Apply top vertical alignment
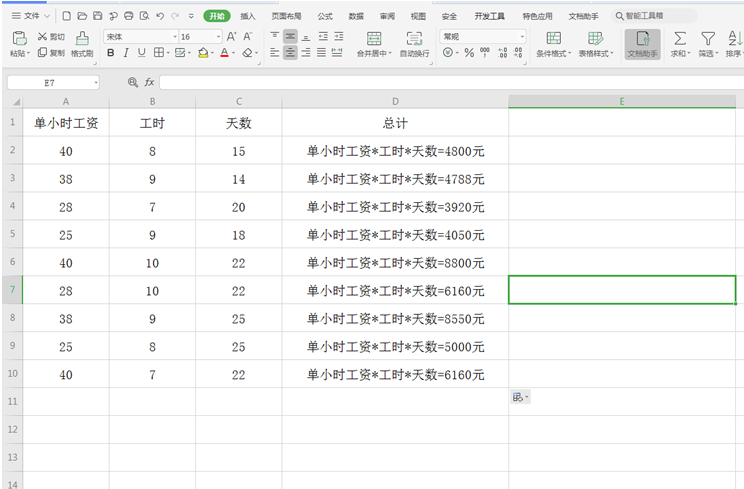 pos(275,37)
